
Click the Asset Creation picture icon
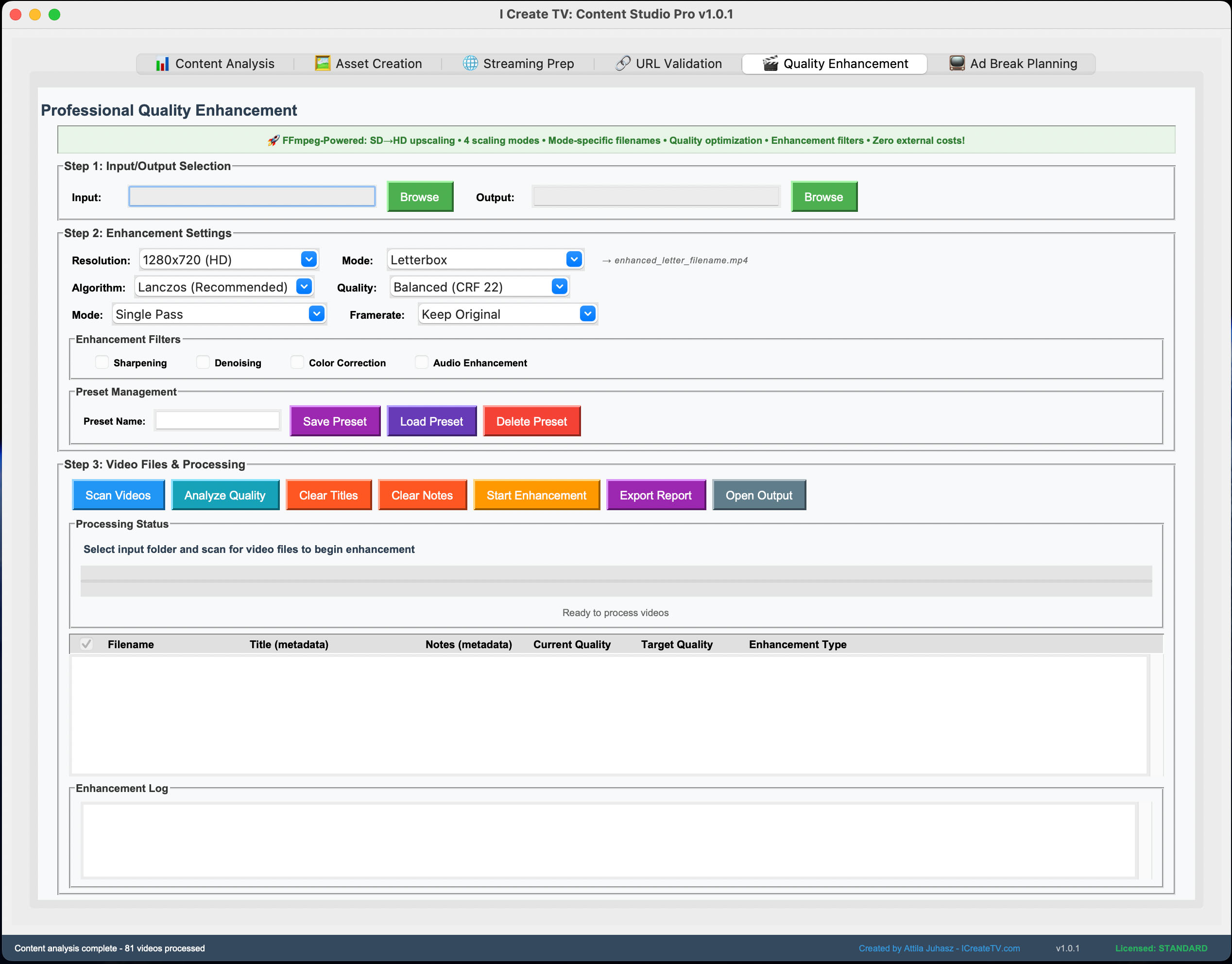click(x=322, y=63)
